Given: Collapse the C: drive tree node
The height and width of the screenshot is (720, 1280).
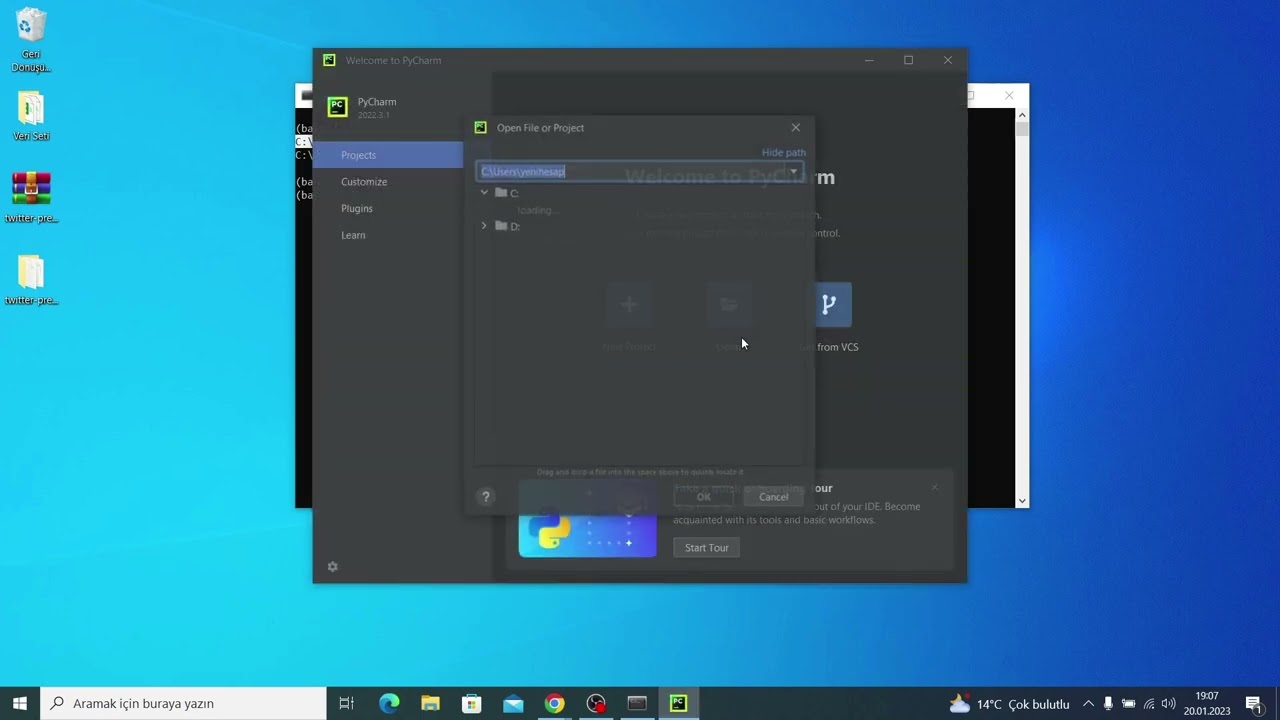Looking at the screenshot, I should click(x=484, y=192).
